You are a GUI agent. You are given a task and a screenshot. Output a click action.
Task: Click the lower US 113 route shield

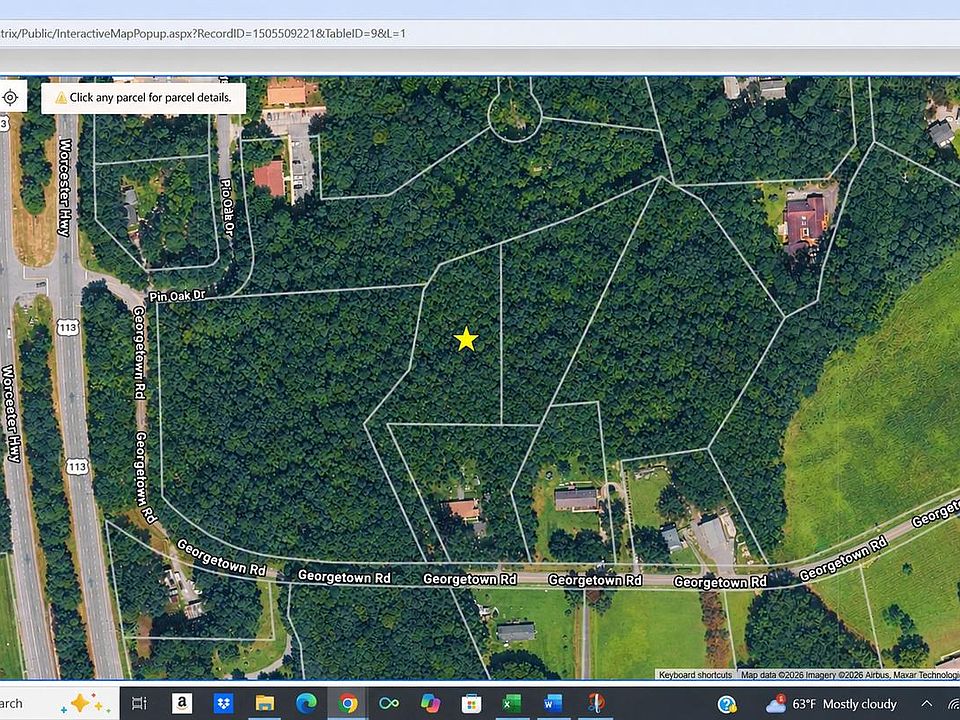77,467
